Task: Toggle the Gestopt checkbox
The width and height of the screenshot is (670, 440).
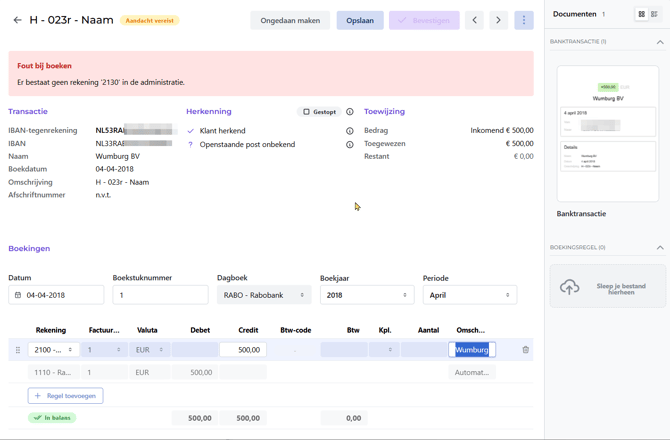Action: pyautogui.click(x=306, y=112)
